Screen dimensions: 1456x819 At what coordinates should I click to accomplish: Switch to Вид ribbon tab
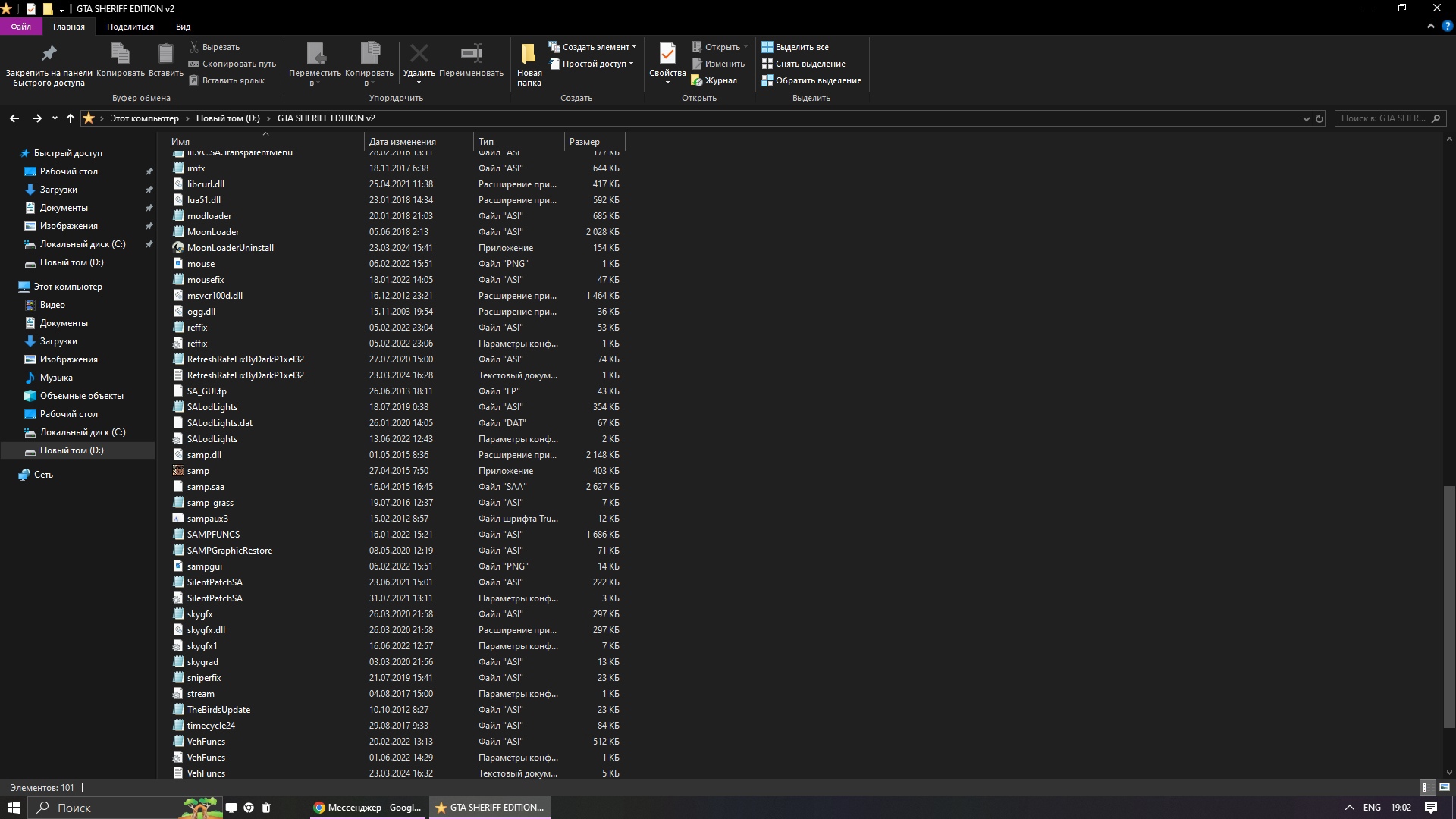[184, 27]
